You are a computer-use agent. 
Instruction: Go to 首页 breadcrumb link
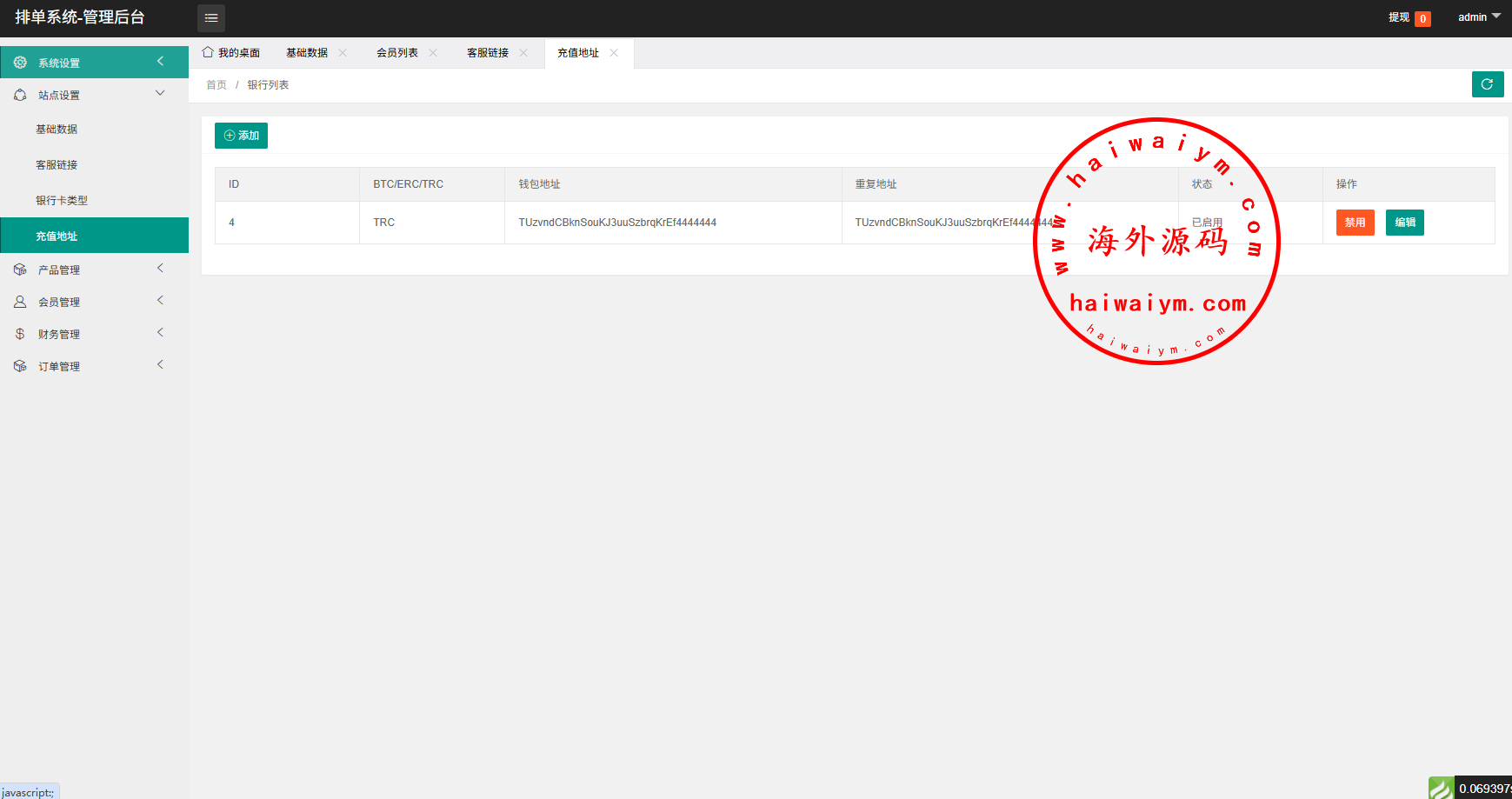(216, 85)
